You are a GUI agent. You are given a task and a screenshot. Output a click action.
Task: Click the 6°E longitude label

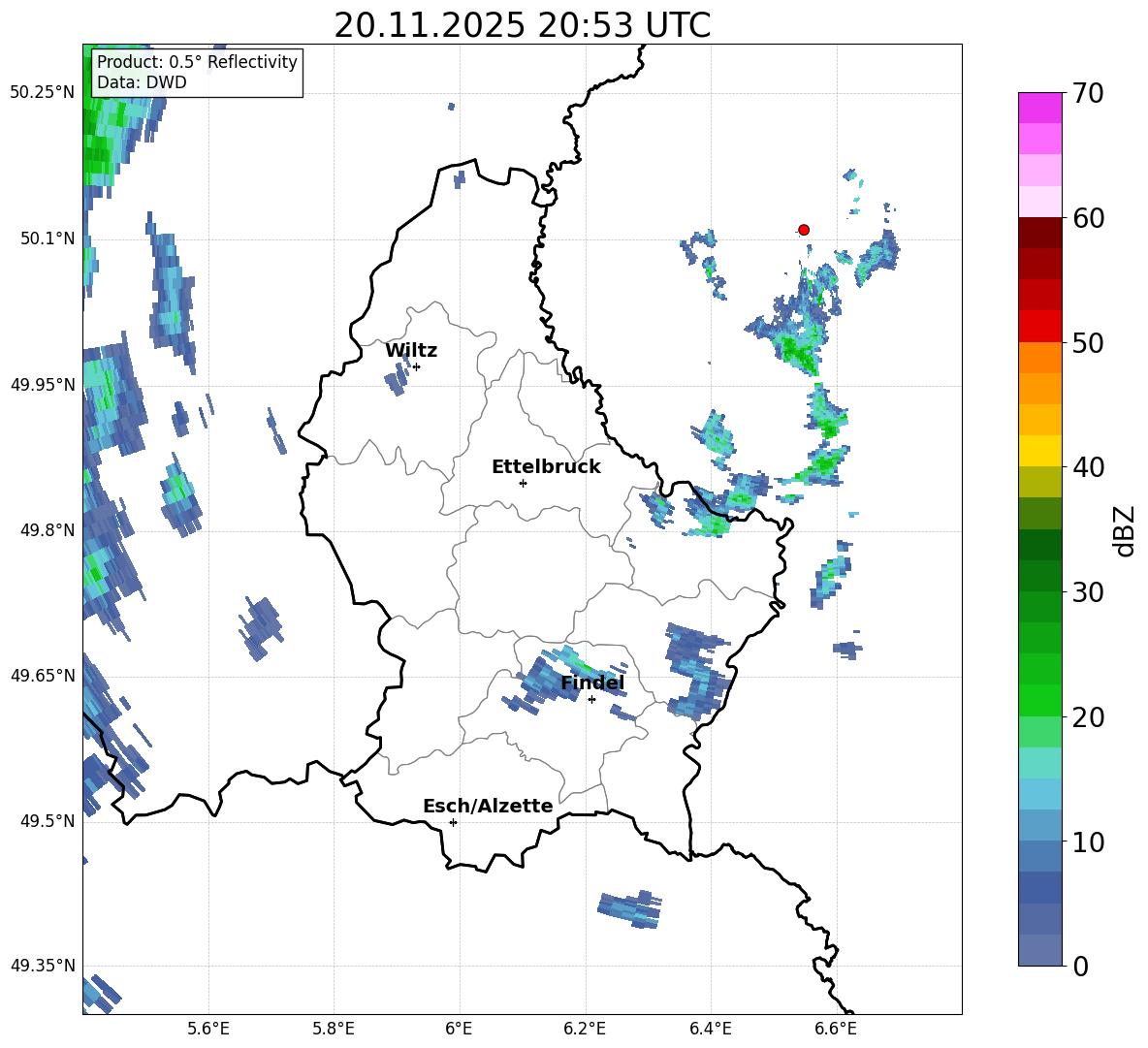coord(459,1030)
